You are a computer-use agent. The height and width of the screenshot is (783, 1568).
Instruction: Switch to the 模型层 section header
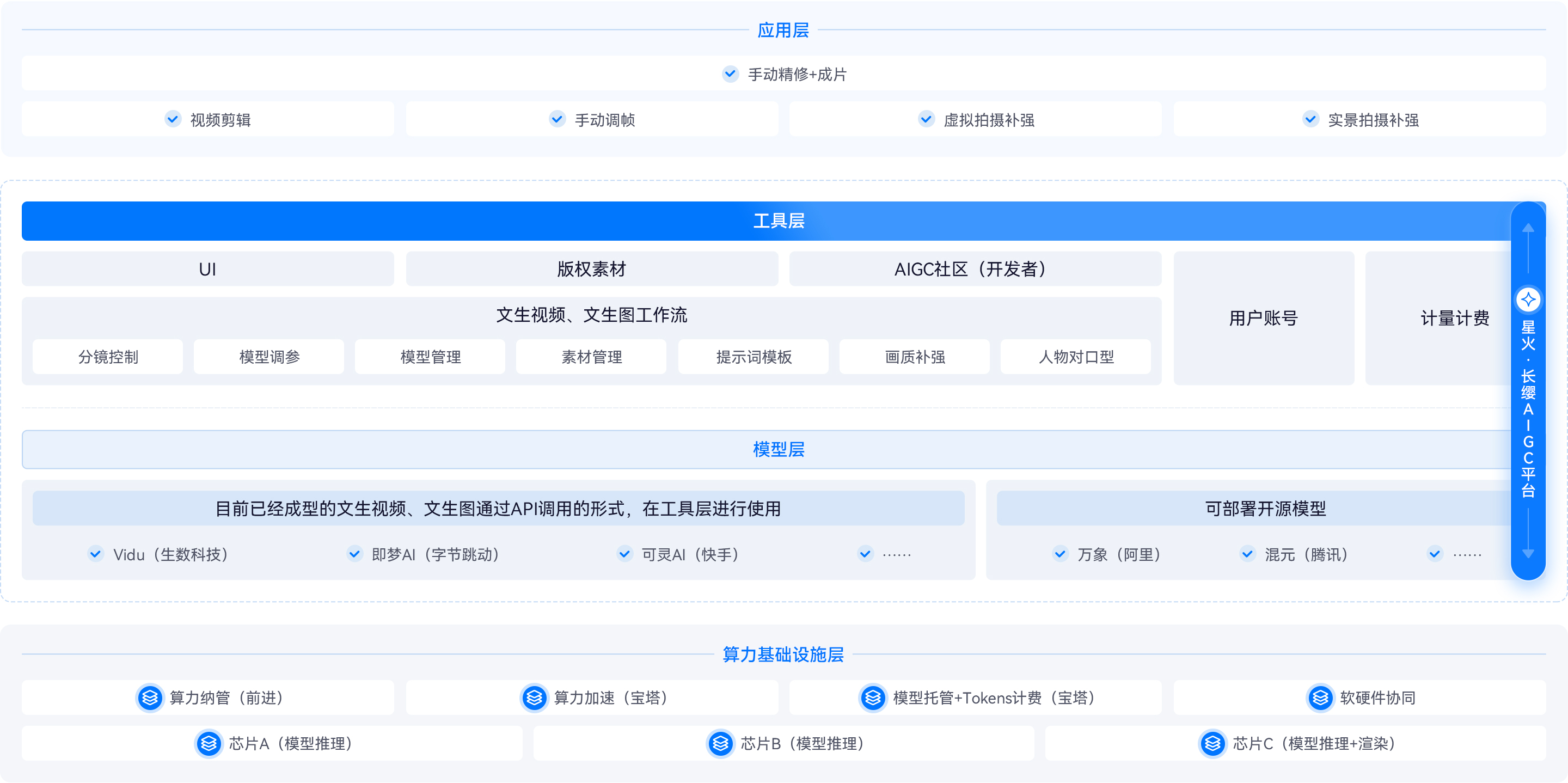point(779,449)
